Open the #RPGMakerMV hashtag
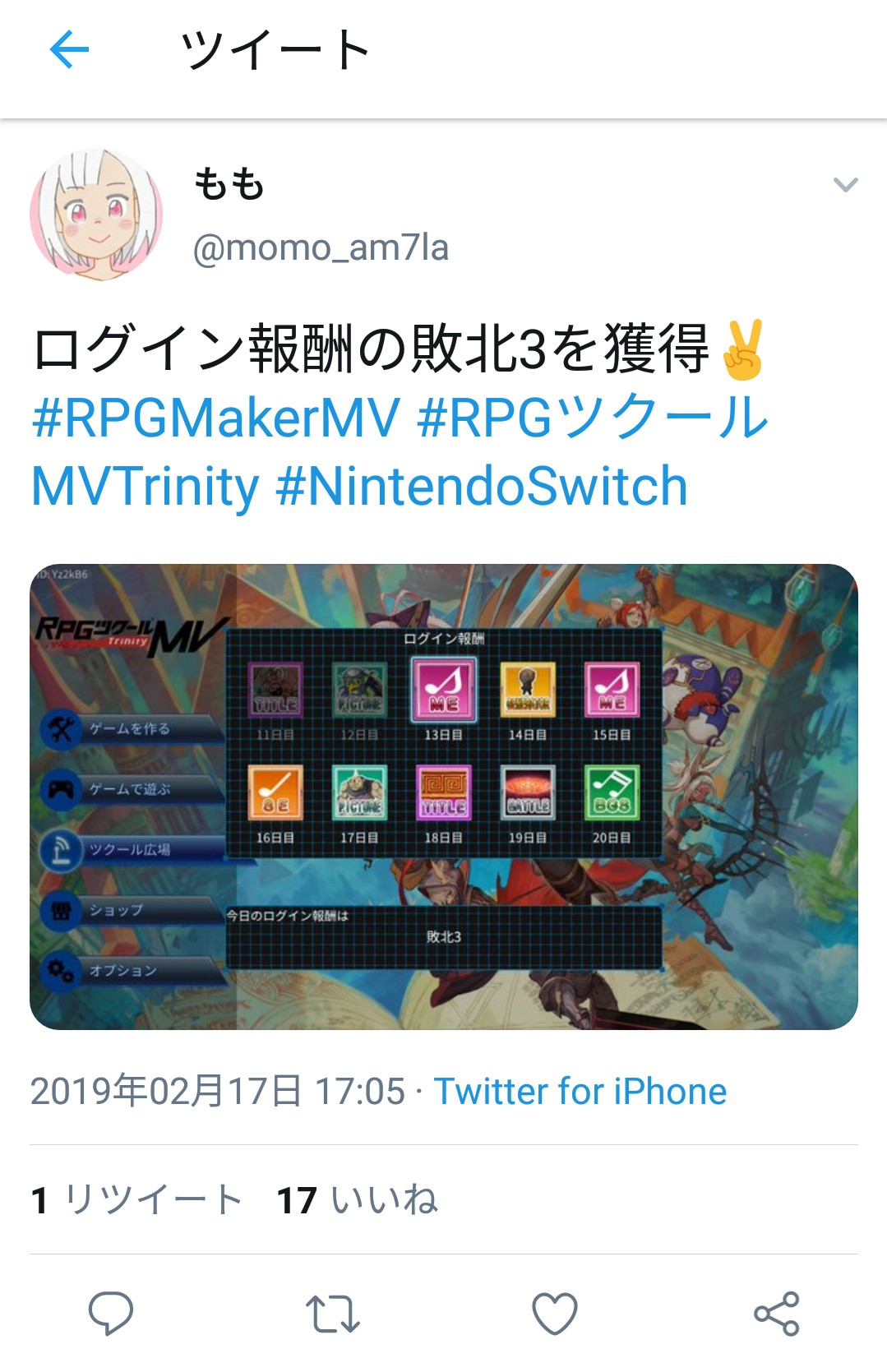Viewport: 887px width, 1372px height. click(215, 417)
